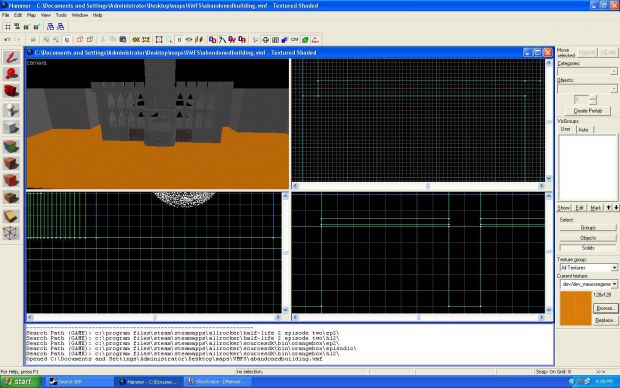Screen dimensions: 620x388
Task: Select the gray Block creation tool
Action: 11,127
